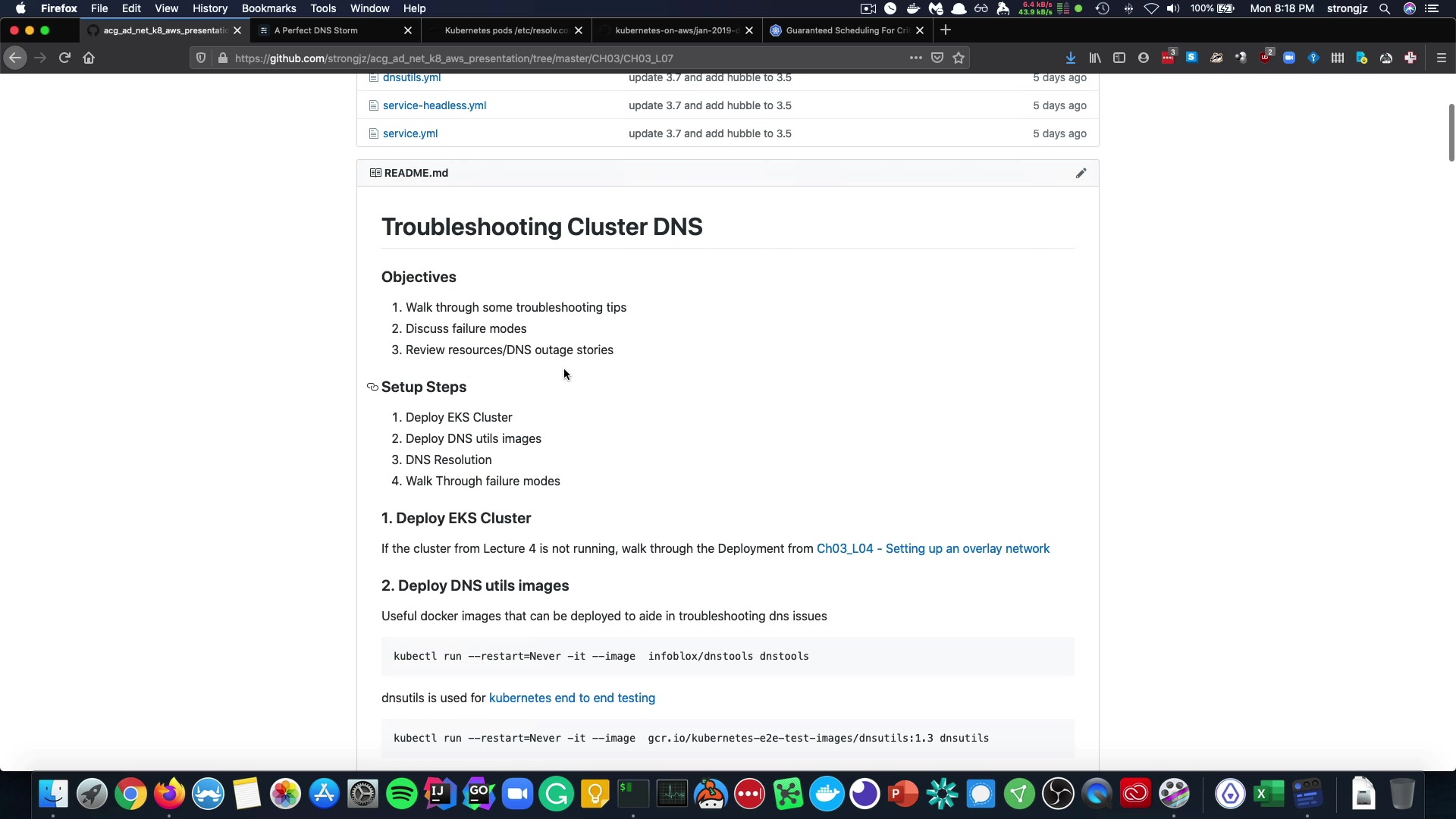Go to the Firefox home page icon
The width and height of the screenshot is (1456, 819).
tap(89, 58)
